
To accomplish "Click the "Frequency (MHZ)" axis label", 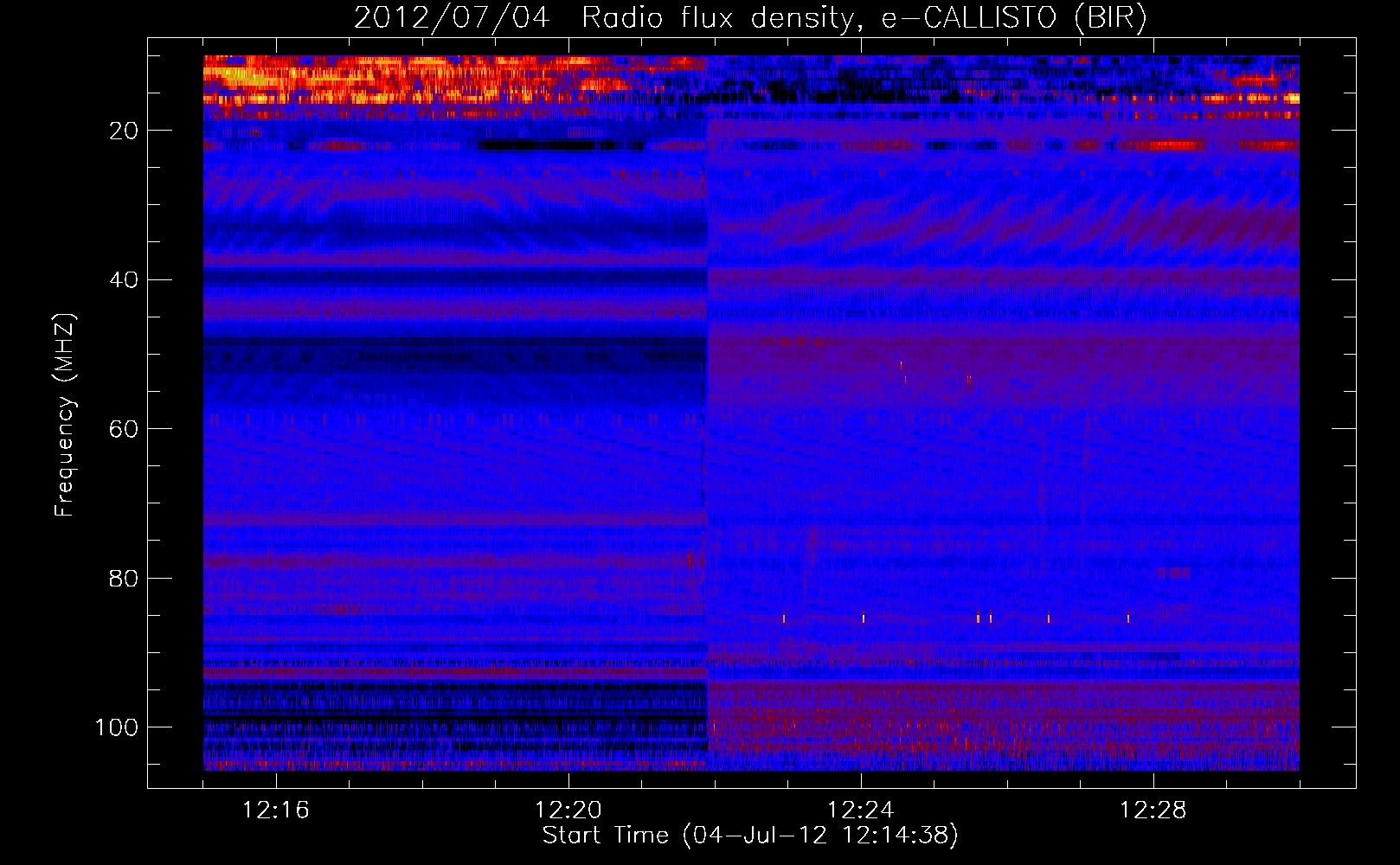I will click(65, 415).
